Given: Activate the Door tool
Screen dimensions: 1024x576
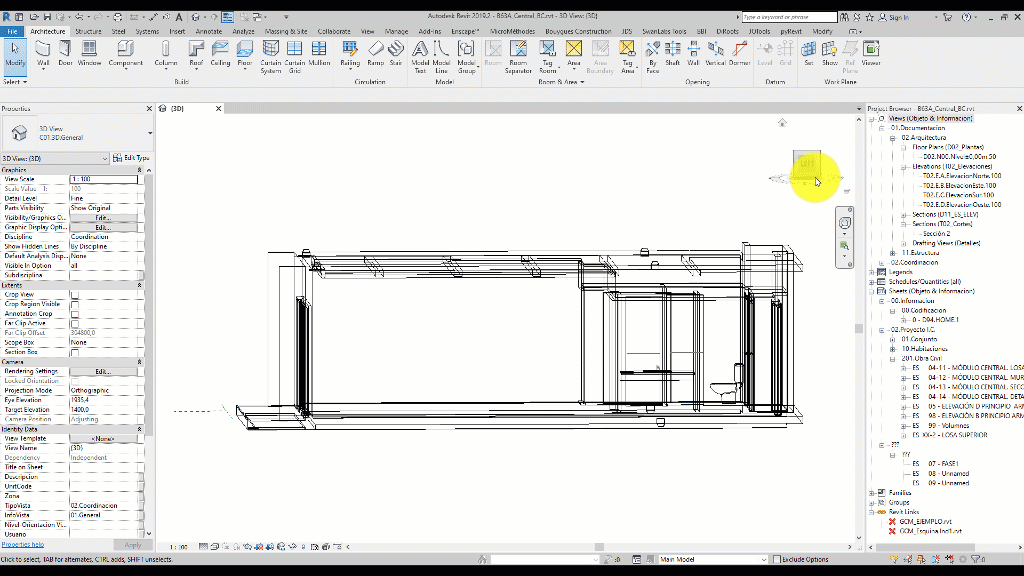Looking at the screenshot, I should pos(65,54).
